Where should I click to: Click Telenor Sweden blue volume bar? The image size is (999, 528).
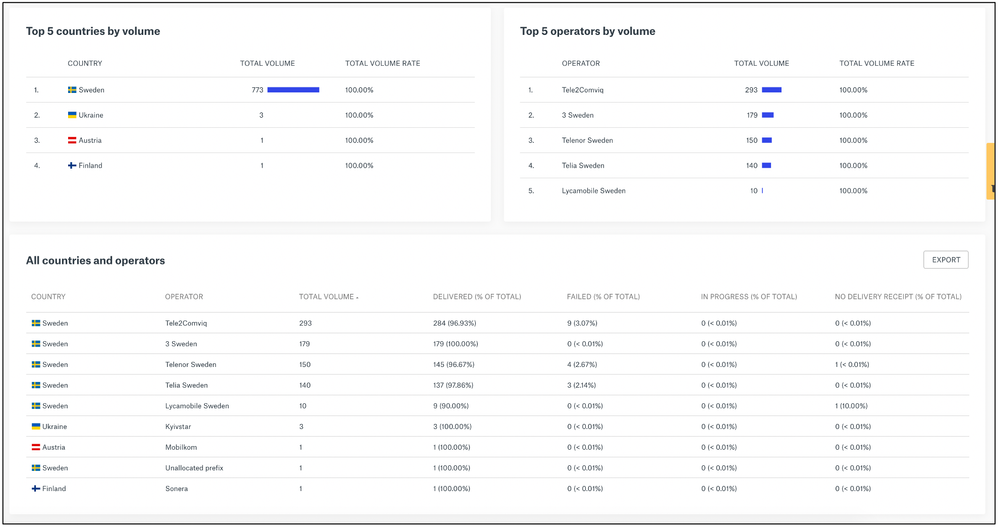click(767, 140)
